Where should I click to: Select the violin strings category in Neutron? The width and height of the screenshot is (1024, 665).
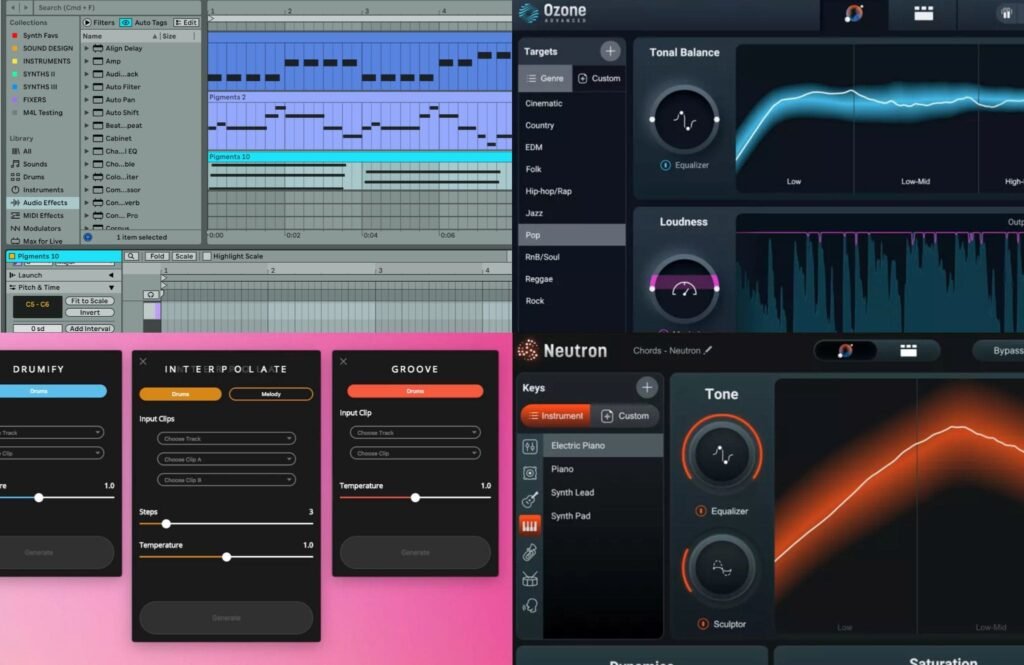[530, 553]
